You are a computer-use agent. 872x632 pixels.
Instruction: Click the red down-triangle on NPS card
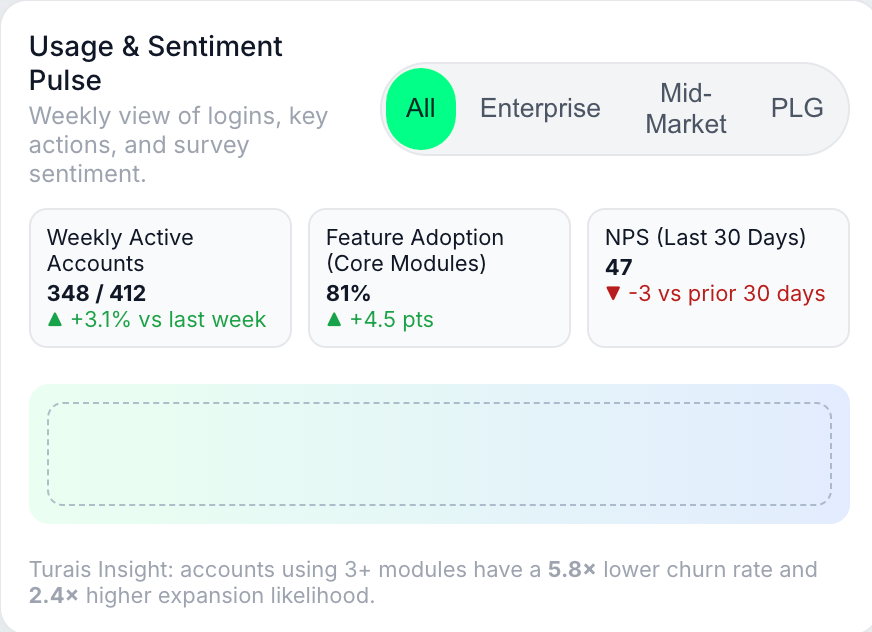coord(613,294)
